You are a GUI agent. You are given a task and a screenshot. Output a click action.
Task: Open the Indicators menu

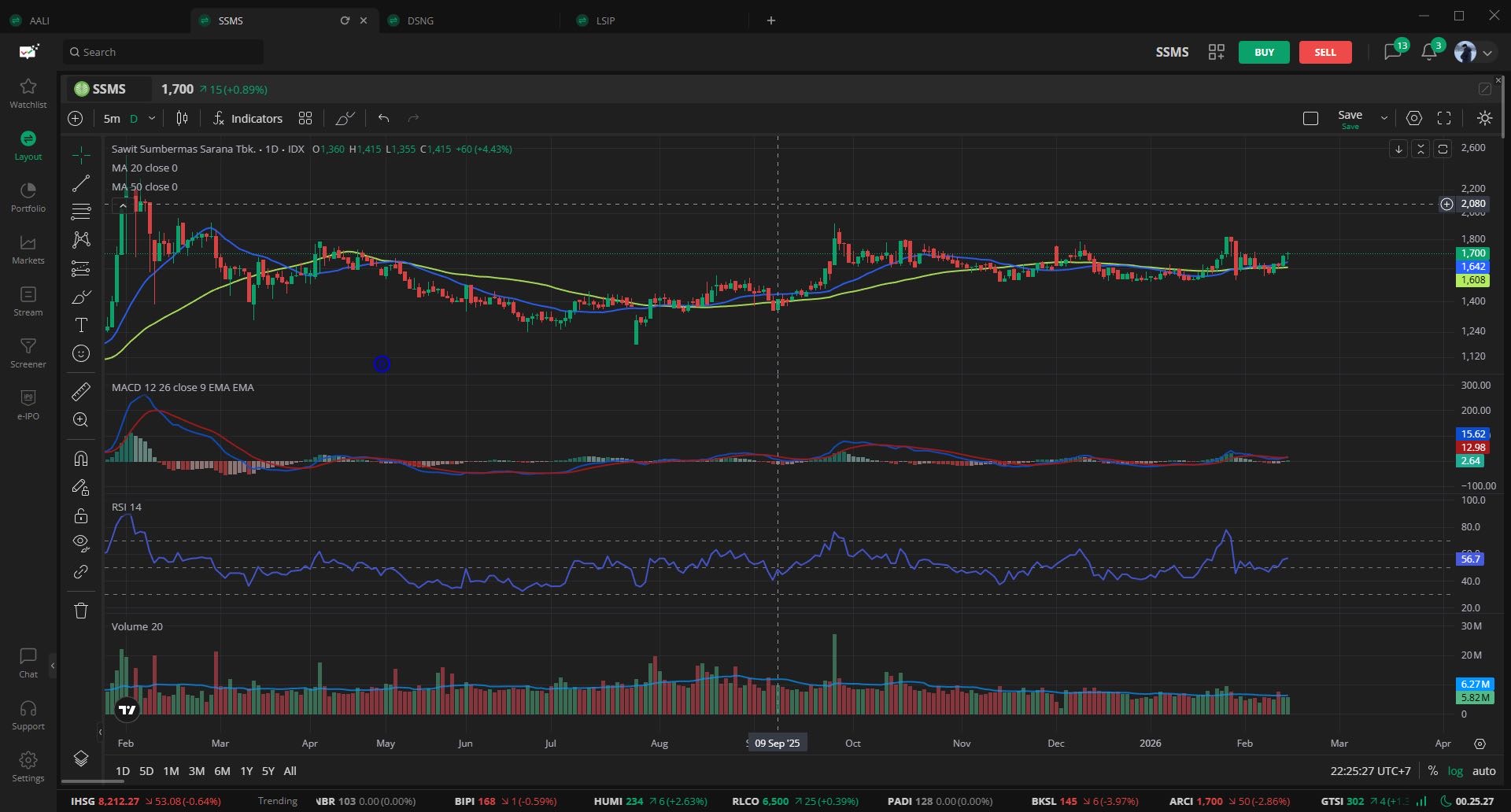pos(248,118)
